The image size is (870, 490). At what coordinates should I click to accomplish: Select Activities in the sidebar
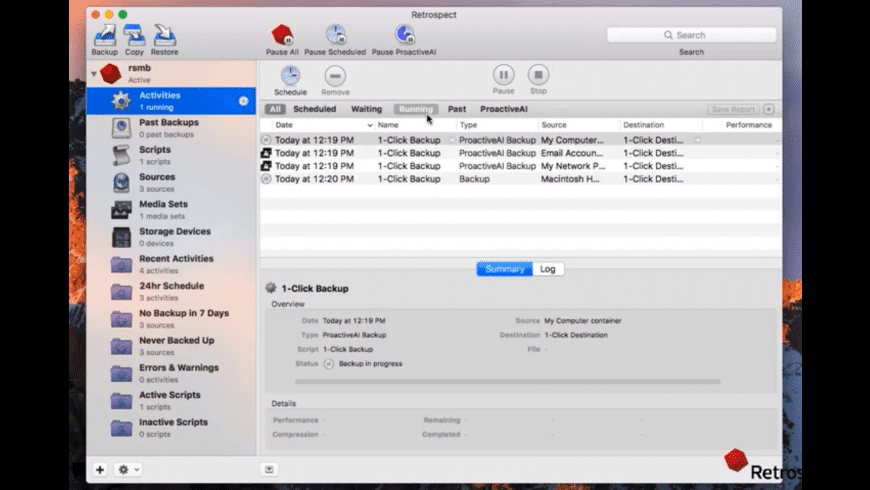[171, 101]
